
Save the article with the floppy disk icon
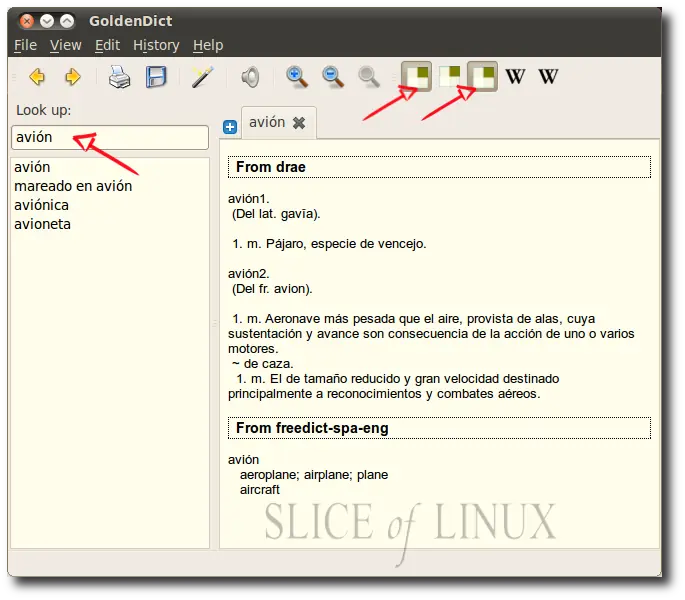(156, 77)
